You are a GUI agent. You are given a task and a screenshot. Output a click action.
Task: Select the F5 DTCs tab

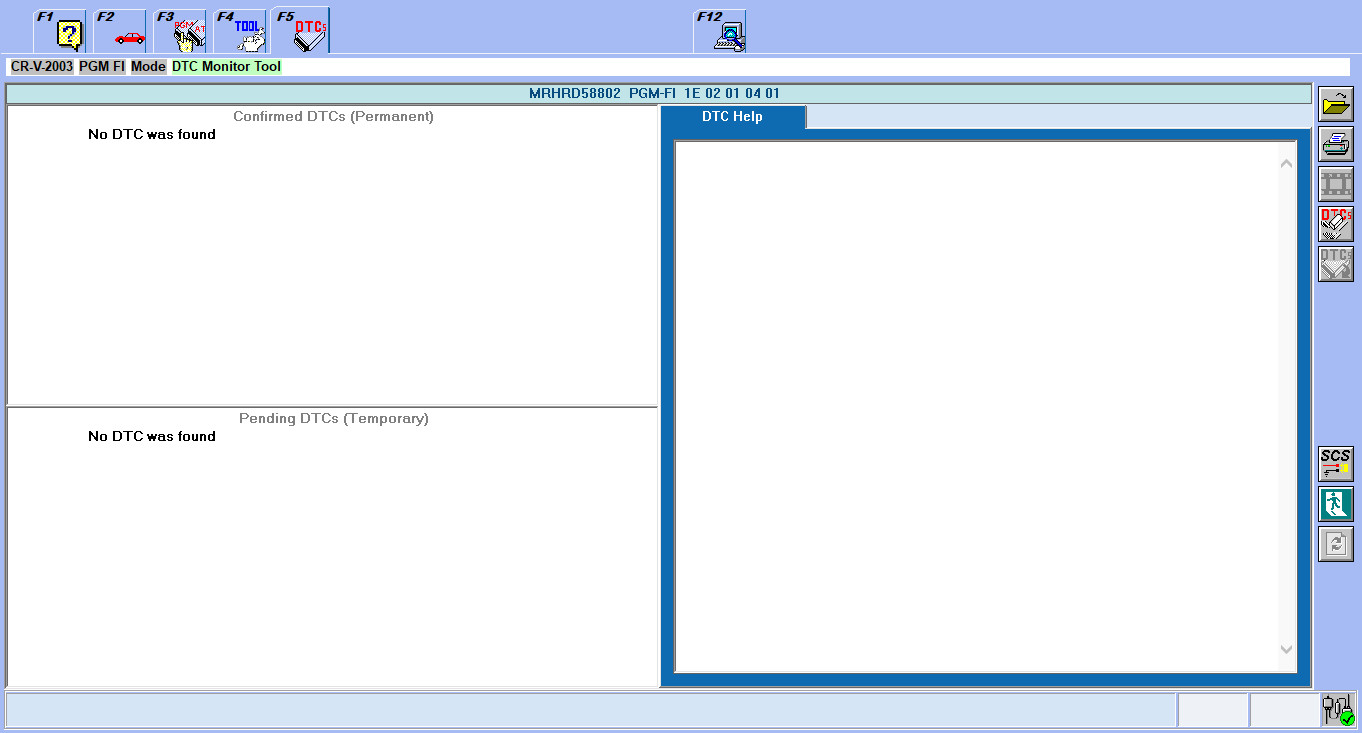click(300, 31)
